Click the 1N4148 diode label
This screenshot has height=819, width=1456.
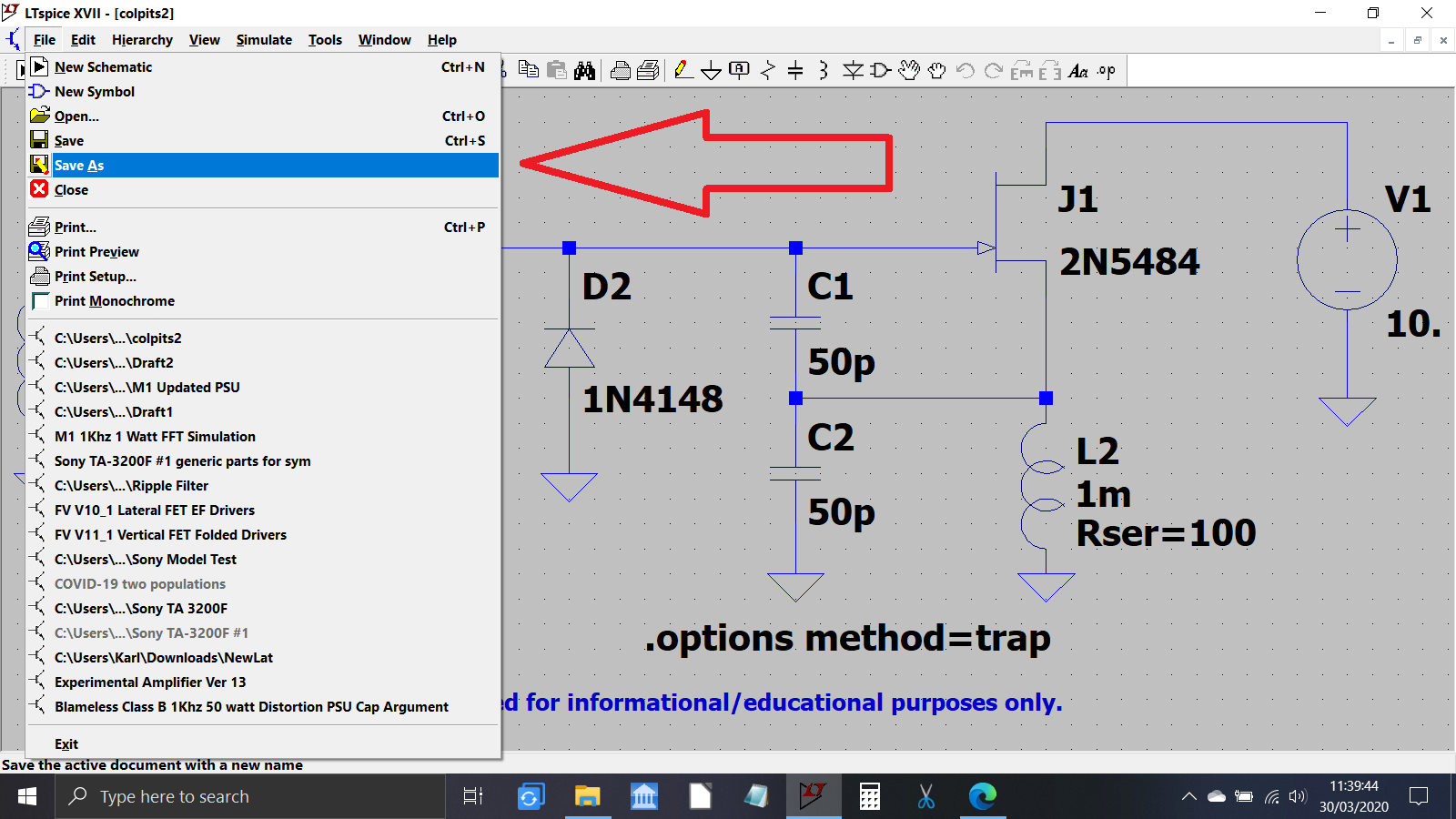click(652, 399)
